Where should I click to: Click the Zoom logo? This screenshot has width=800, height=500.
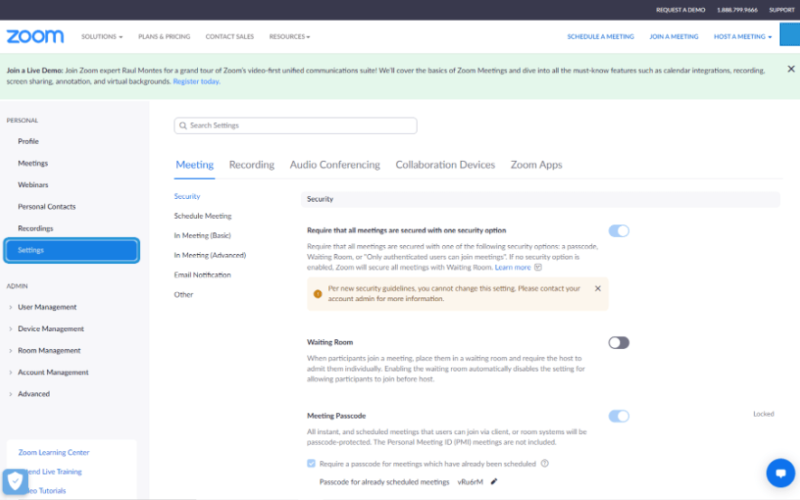(x=35, y=36)
